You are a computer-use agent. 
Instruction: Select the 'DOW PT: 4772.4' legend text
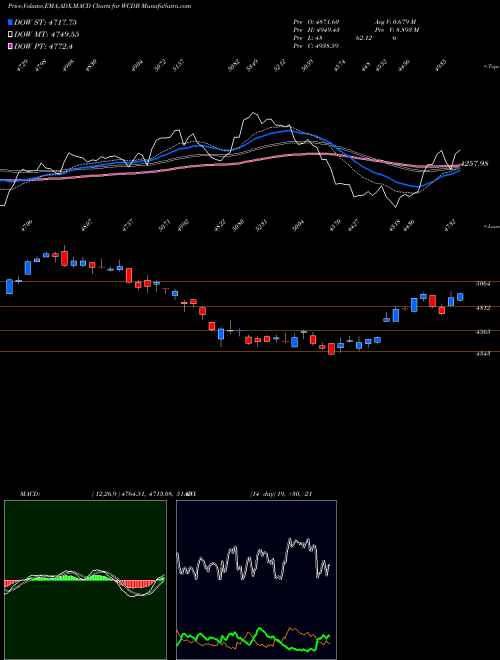point(44,46)
